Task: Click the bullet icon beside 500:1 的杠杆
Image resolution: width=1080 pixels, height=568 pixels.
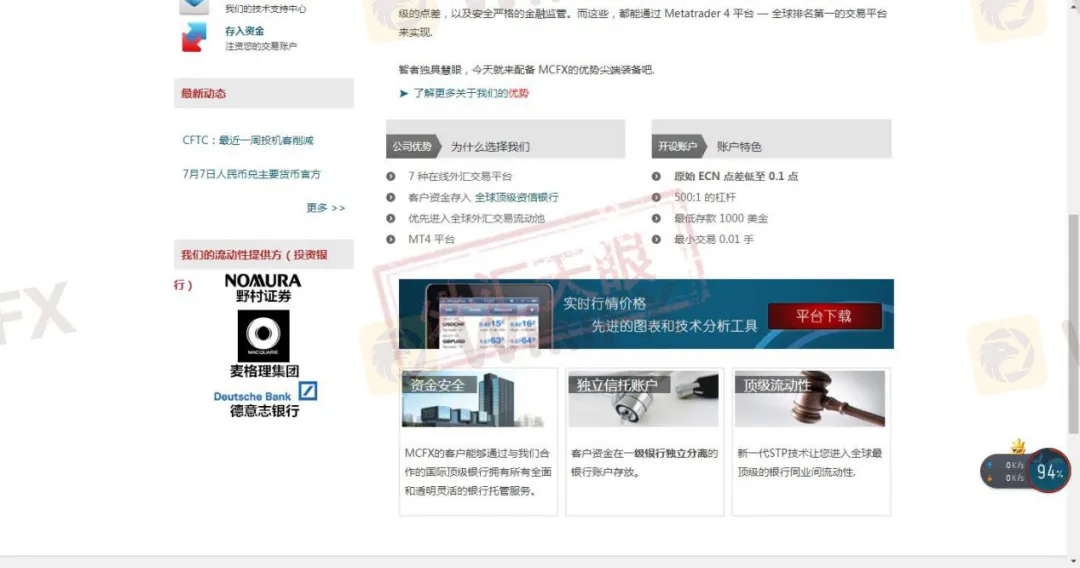Action: click(x=656, y=198)
